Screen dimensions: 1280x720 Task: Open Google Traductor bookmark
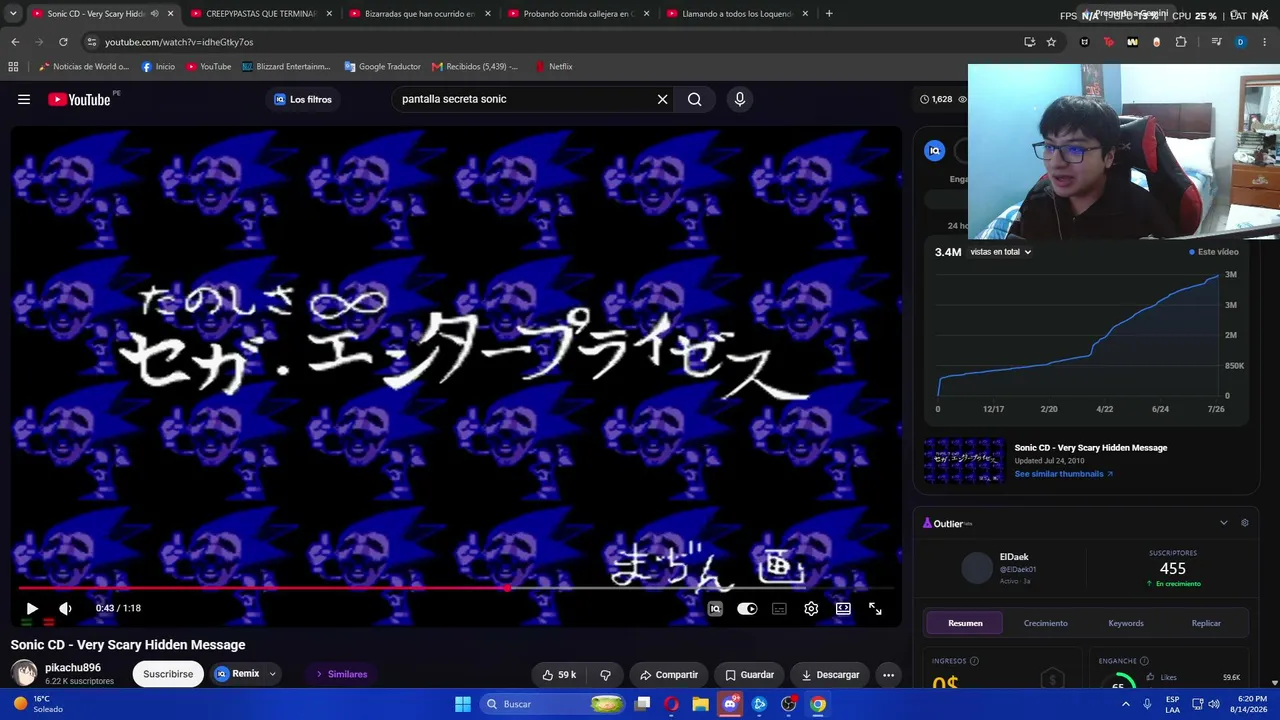tap(383, 67)
